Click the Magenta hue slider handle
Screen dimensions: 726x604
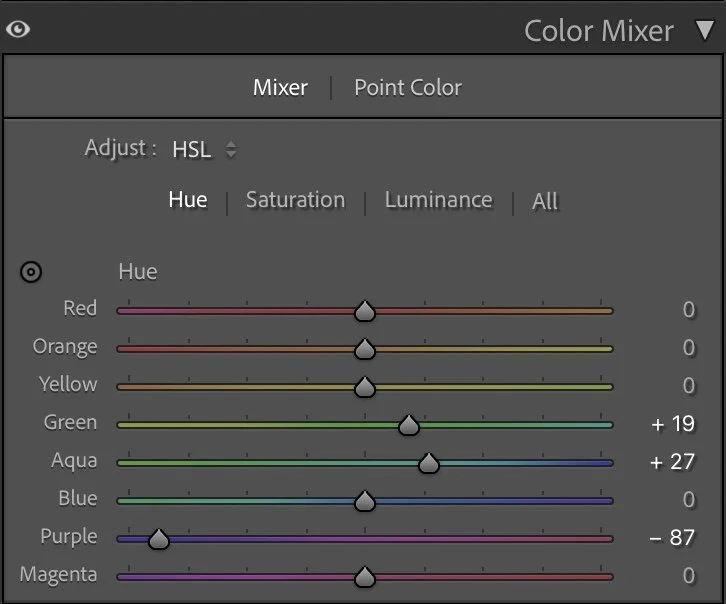tap(365, 576)
